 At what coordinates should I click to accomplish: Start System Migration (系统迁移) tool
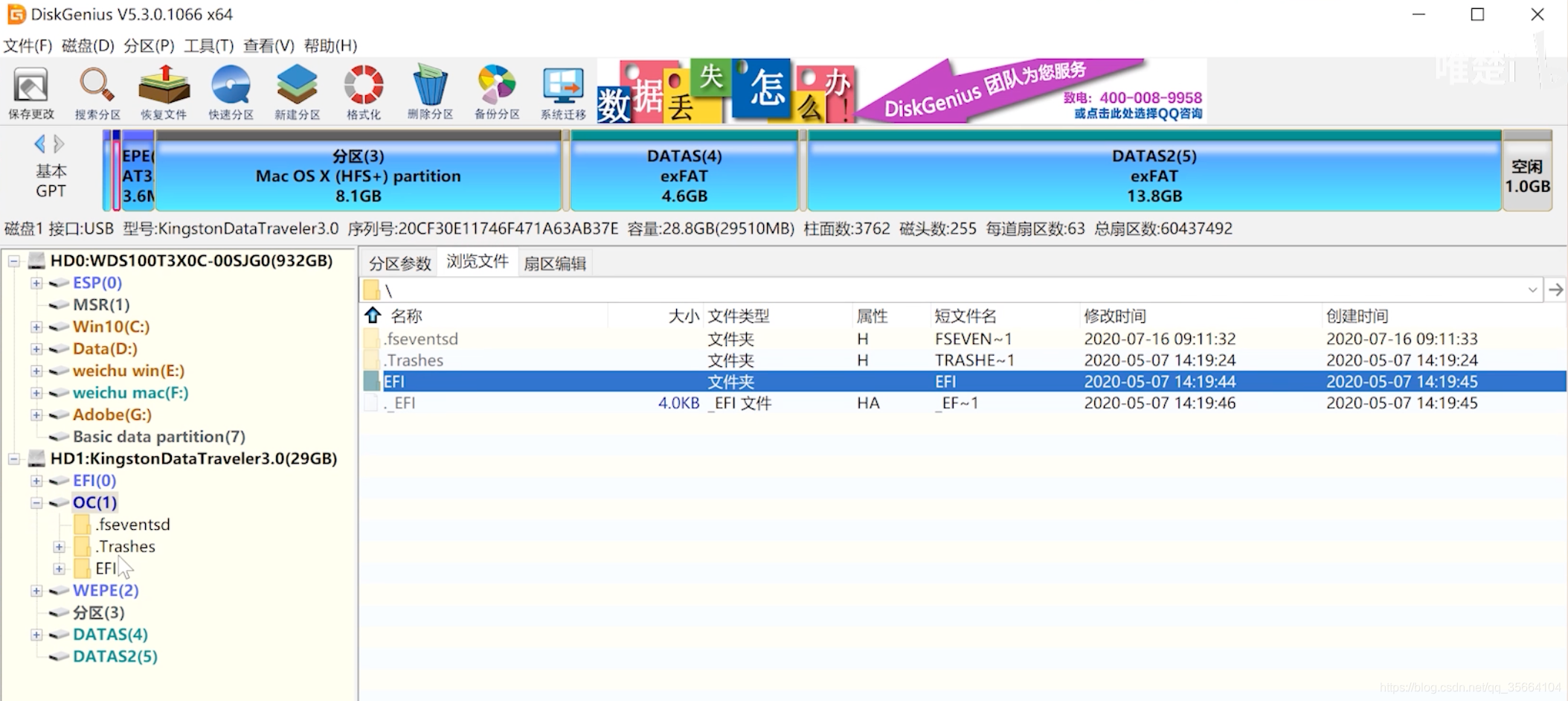pyautogui.click(x=563, y=92)
